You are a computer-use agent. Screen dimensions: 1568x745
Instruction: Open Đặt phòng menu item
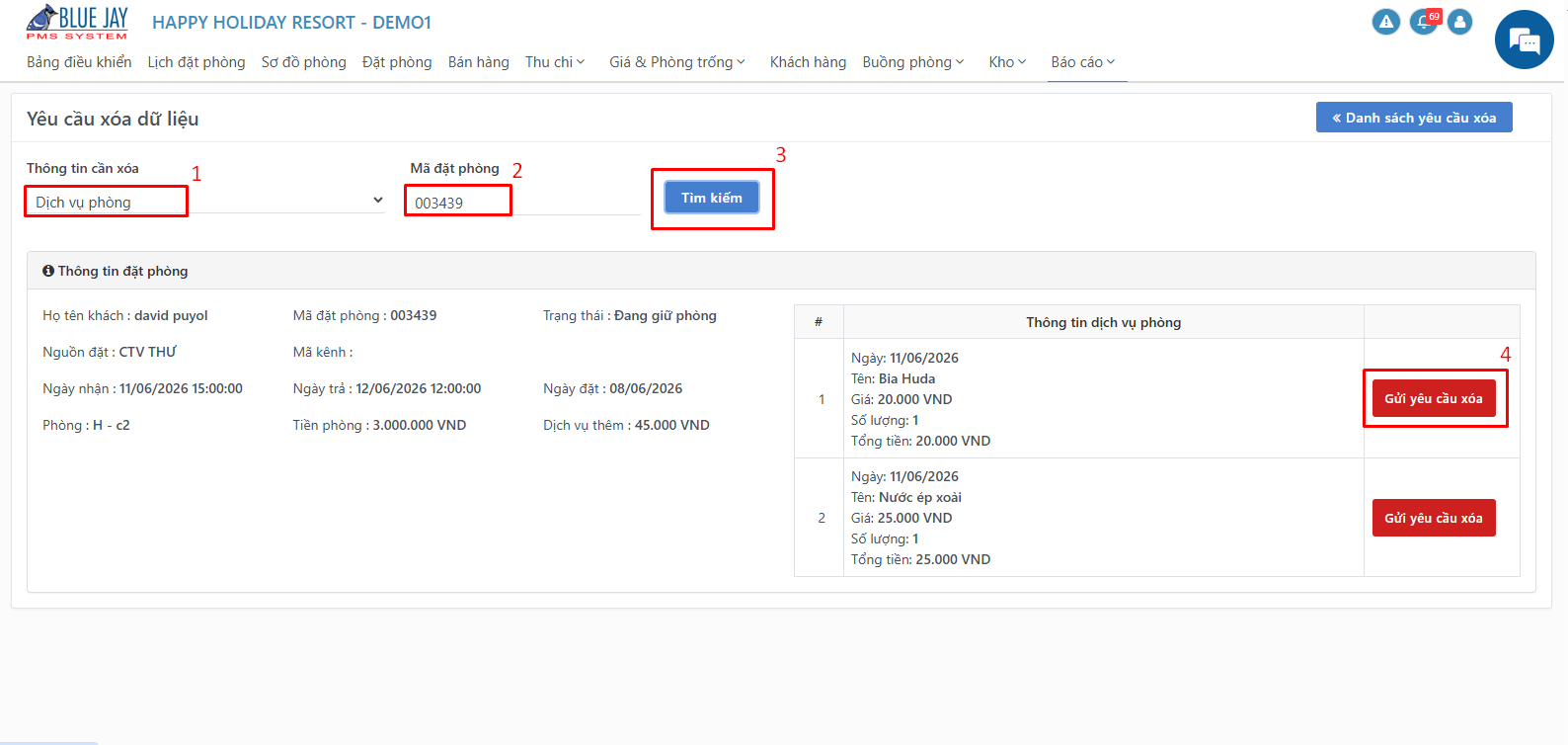[x=397, y=62]
